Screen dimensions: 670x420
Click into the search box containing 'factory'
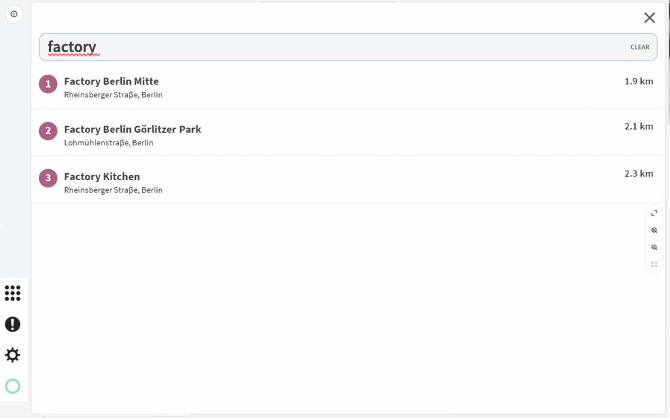(348, 47)
